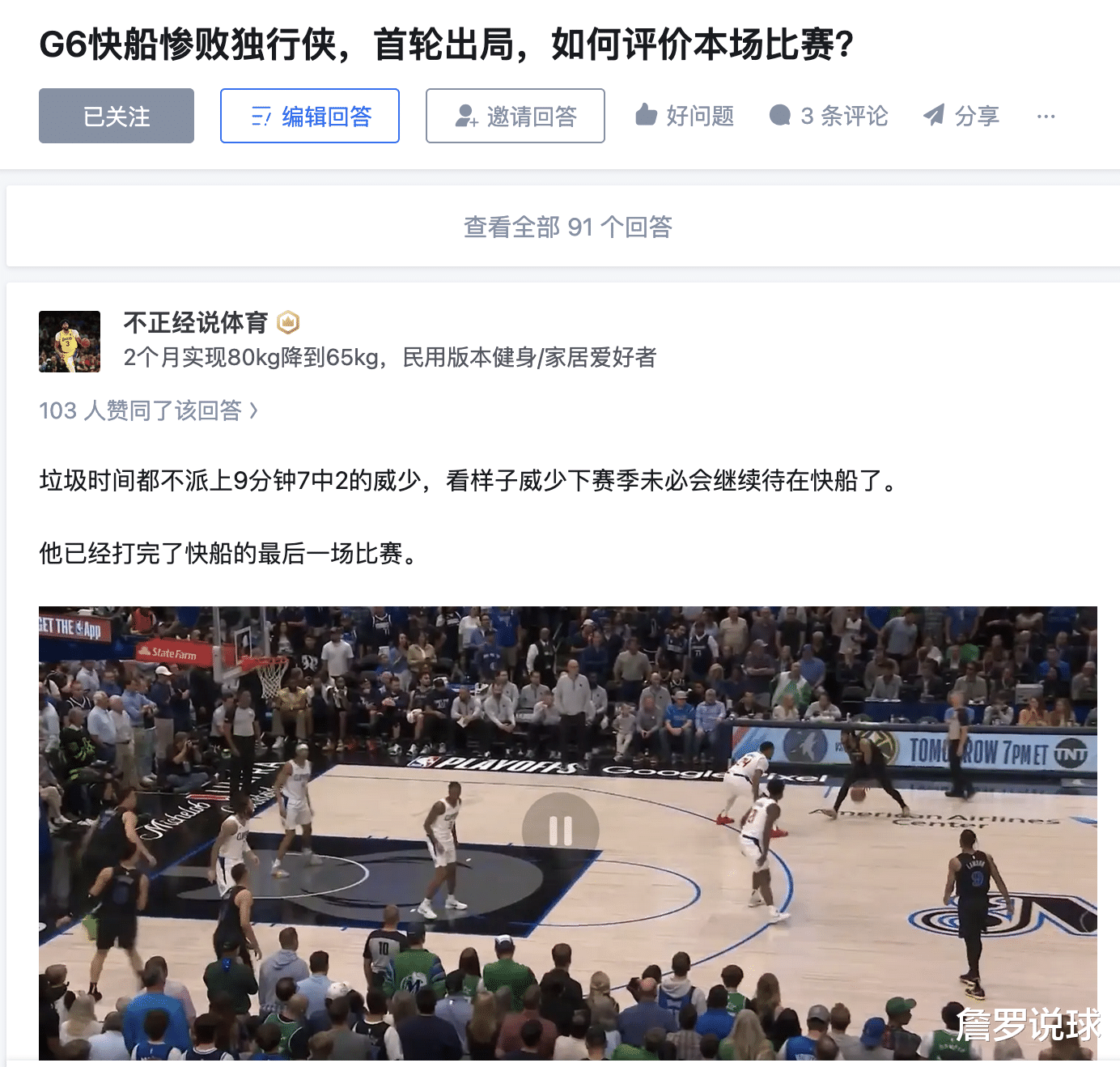Image resolution: width=1120 pixels, height=1067 pixels.
Task: Open the 分享 share menu
Action: (x=961, y=116)
